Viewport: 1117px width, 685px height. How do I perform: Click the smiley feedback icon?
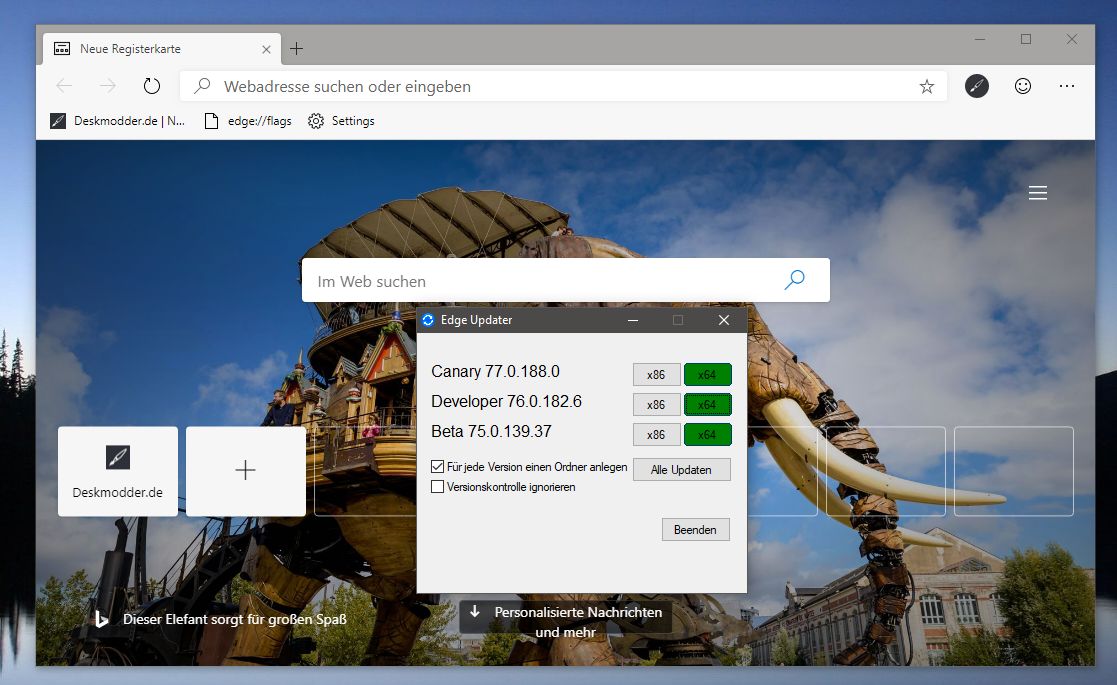click(x=1023, y=86)
